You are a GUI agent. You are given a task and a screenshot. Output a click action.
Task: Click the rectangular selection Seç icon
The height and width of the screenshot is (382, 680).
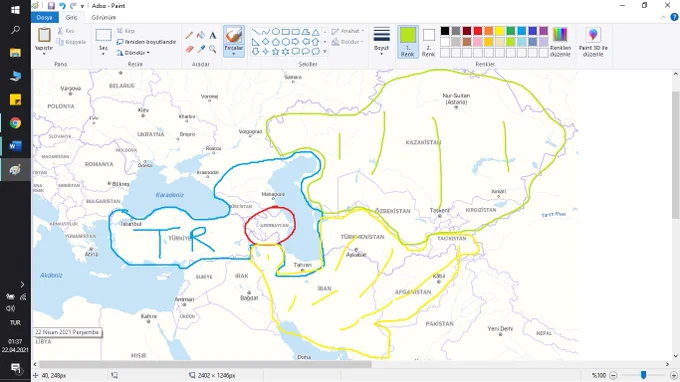click(x=103, y=35)
